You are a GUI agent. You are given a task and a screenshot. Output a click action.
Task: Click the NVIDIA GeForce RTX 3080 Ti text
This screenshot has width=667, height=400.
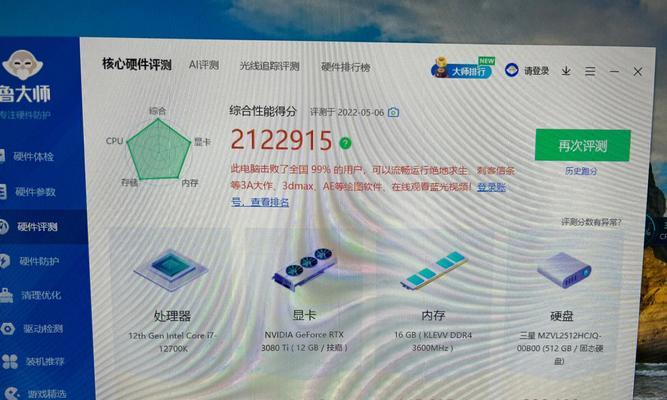pyautogui.click(x=304, y=341)
